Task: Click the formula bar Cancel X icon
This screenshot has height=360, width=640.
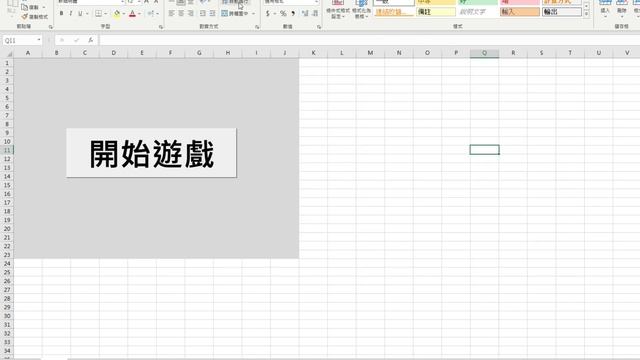Action: (x=62, y=40)
